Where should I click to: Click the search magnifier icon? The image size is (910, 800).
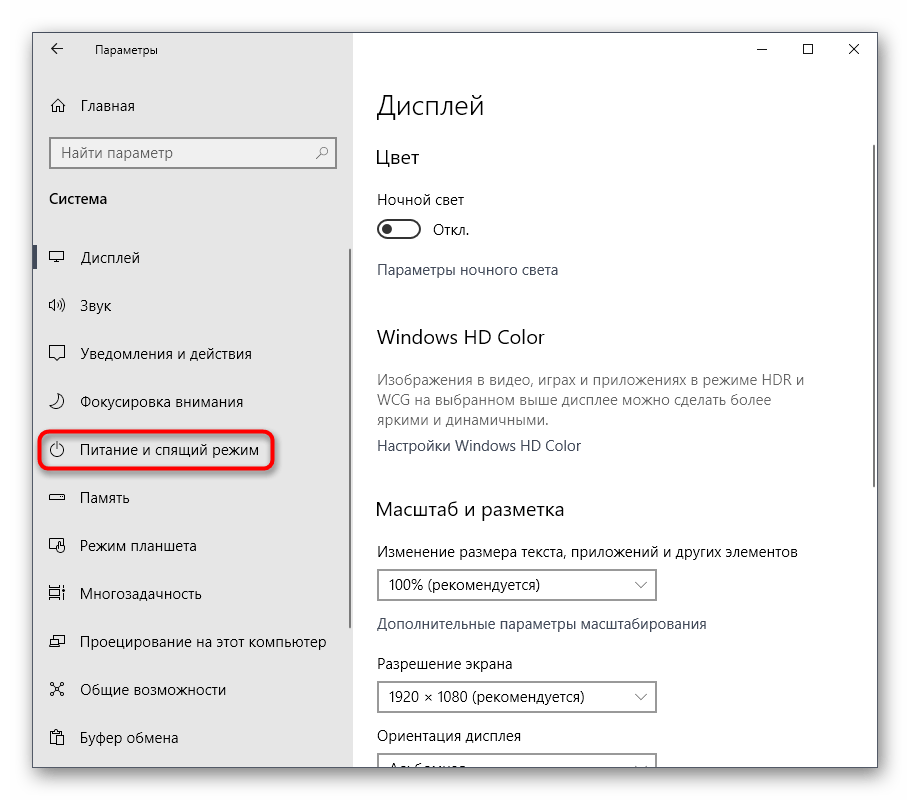click(x=322, y=153)
